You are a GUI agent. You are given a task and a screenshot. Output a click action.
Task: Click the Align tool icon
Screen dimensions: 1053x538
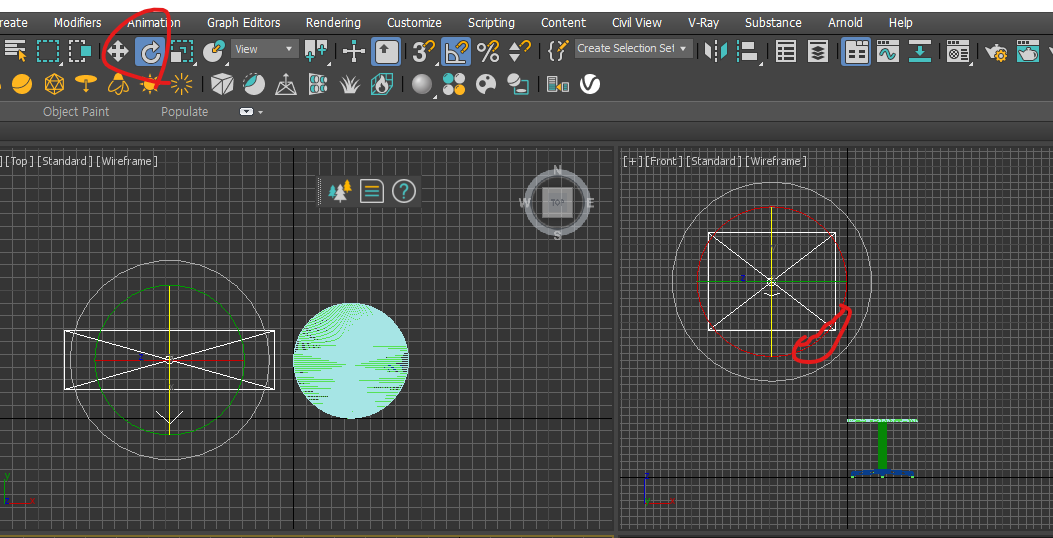click(748, 51)
